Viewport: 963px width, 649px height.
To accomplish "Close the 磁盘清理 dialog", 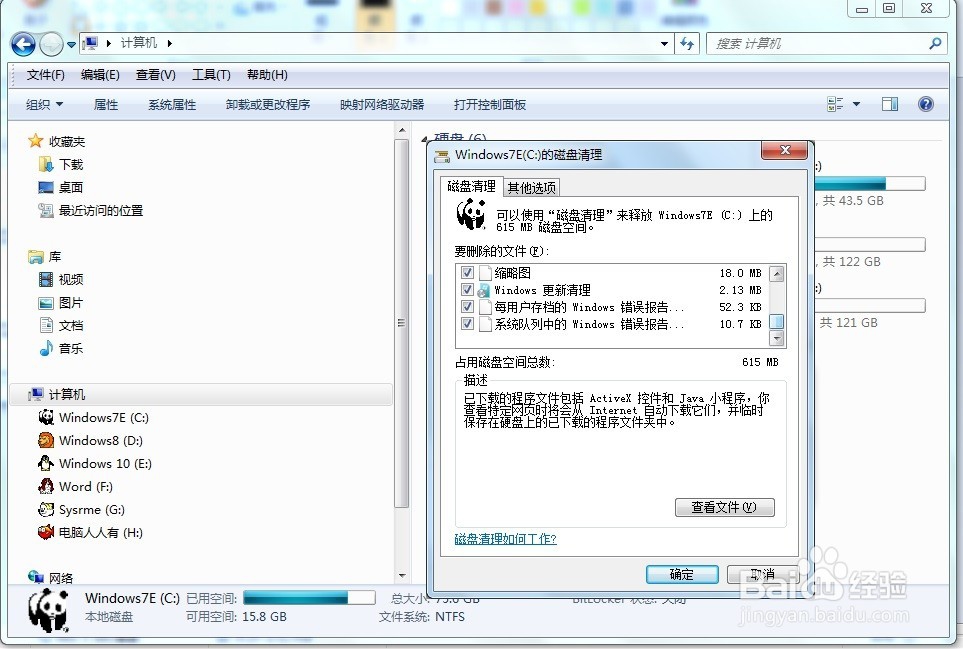I will (x=784, y=150).
